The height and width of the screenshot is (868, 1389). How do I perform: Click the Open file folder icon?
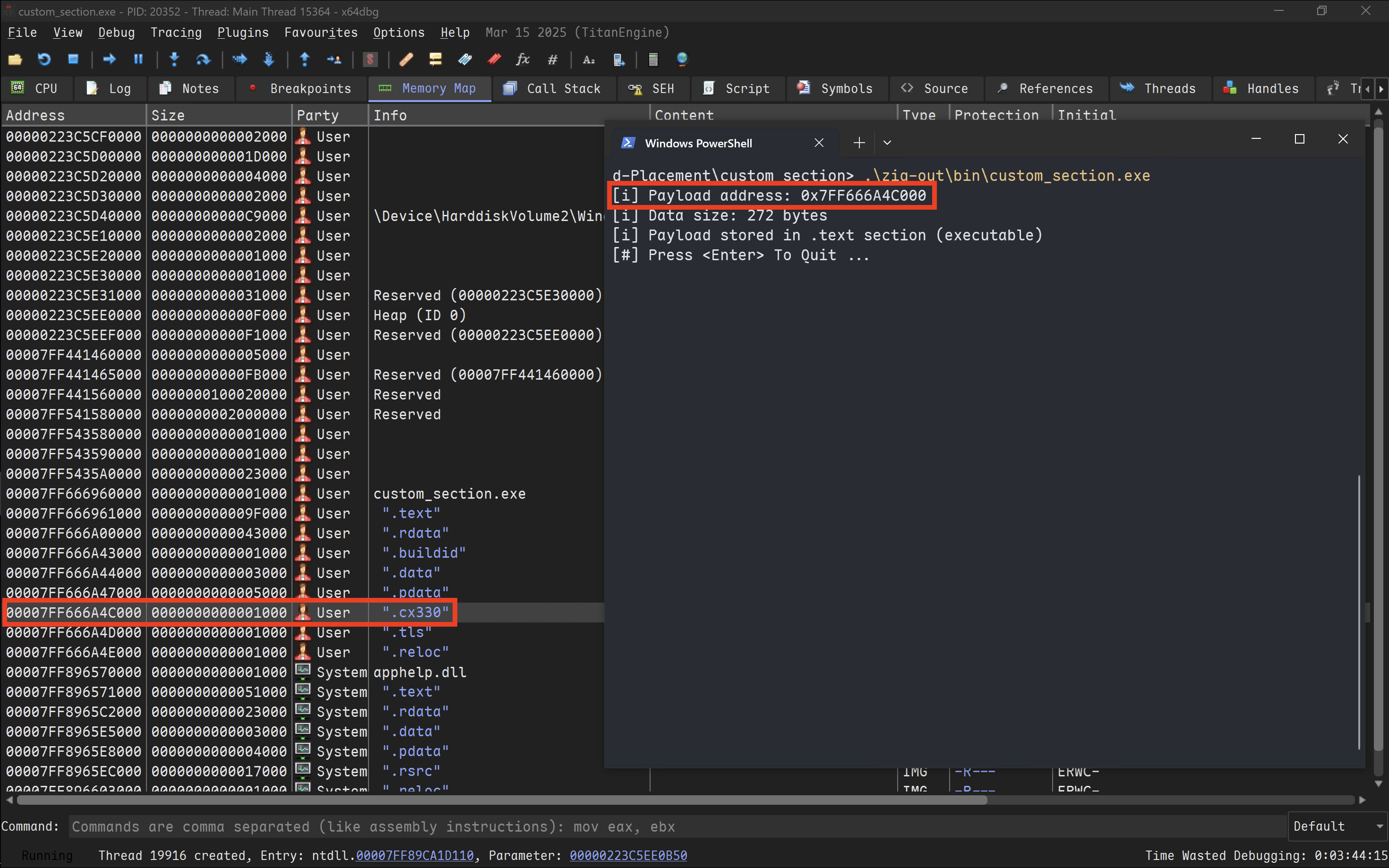[x=15, y=59]
